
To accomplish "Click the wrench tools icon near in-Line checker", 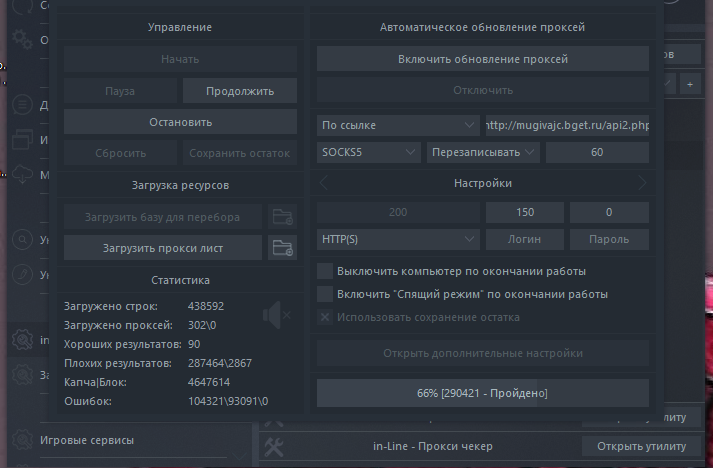I will point(277,445).
